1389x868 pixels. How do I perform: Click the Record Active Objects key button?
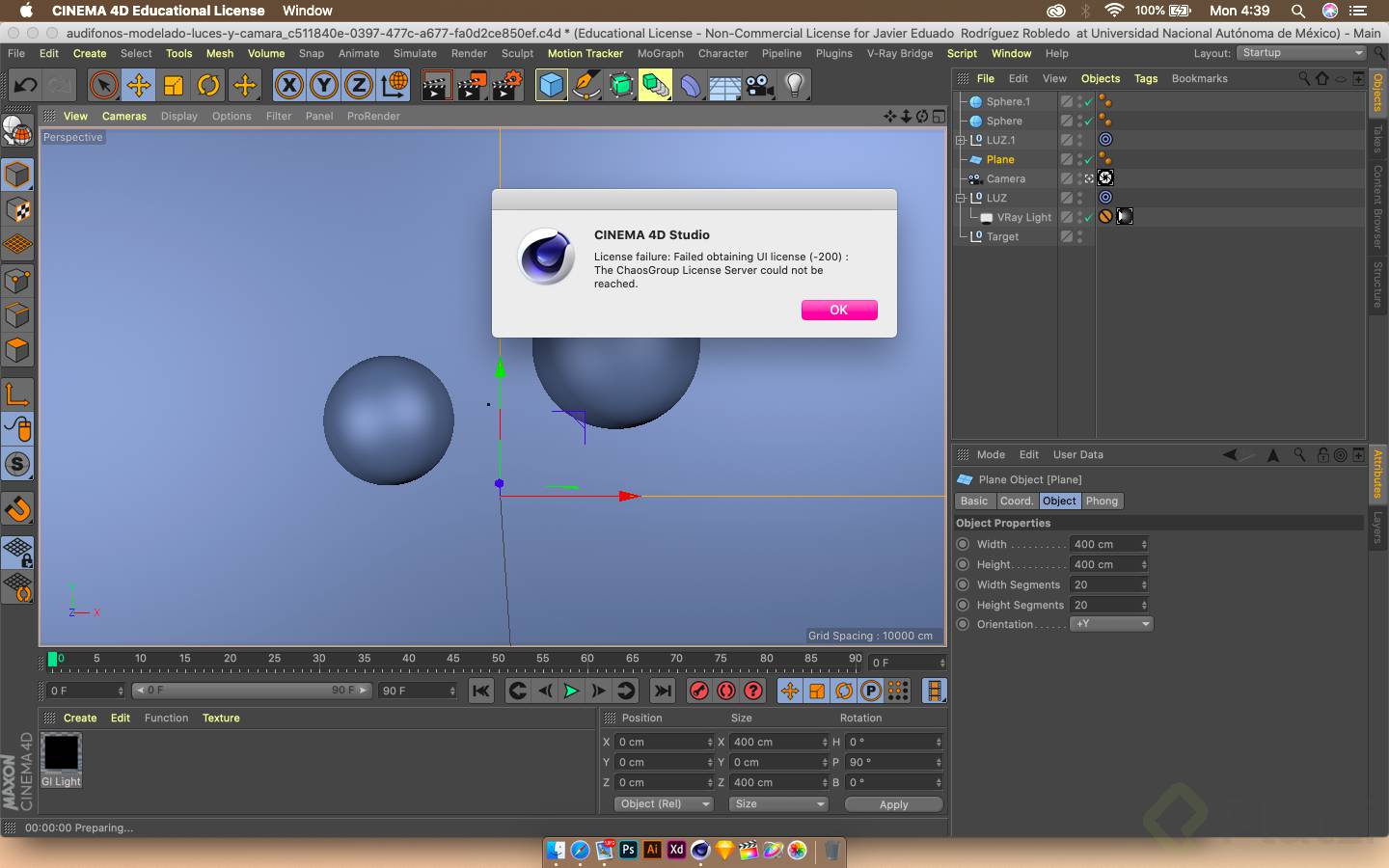[x=699, y=691]
